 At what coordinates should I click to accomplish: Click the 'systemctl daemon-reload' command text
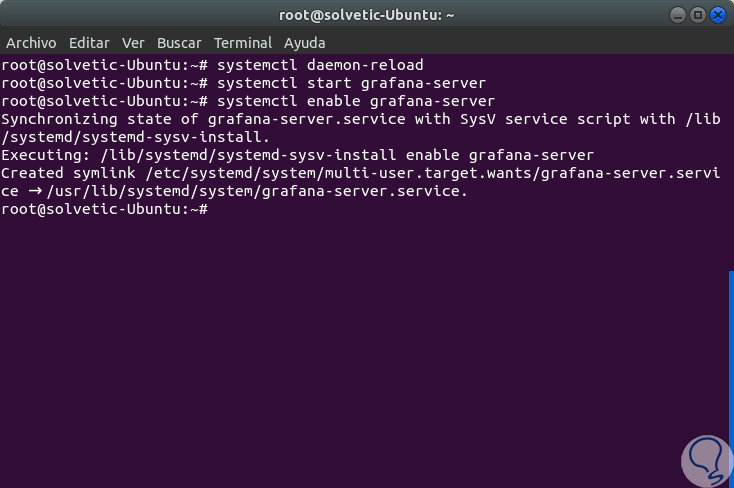tap(320, 65)
